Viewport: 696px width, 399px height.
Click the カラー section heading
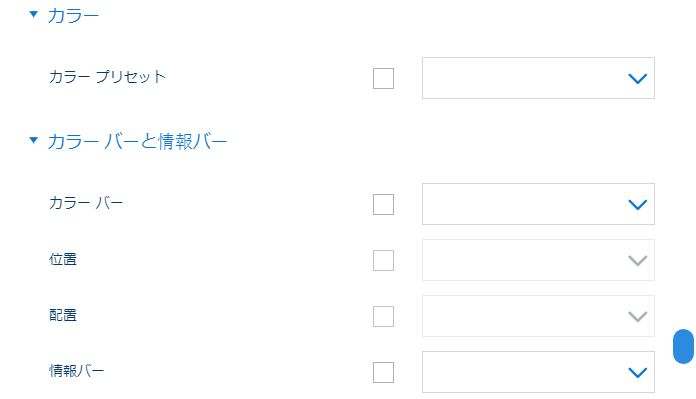pyautogui.click(x=73, y=16)
